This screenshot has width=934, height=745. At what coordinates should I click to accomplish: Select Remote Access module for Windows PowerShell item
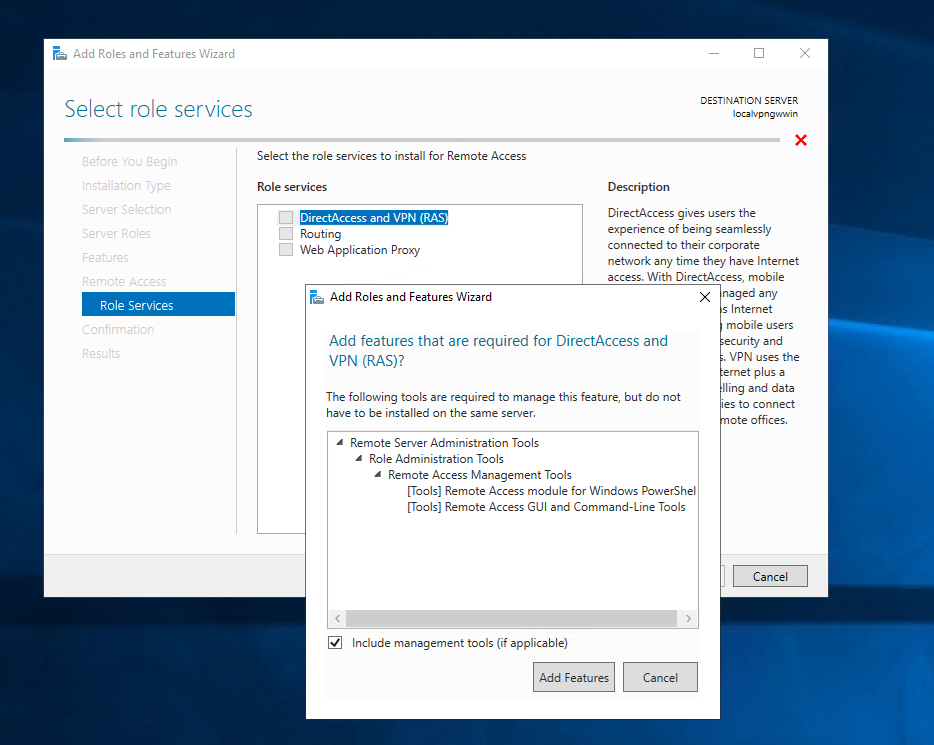click(552, 491)
